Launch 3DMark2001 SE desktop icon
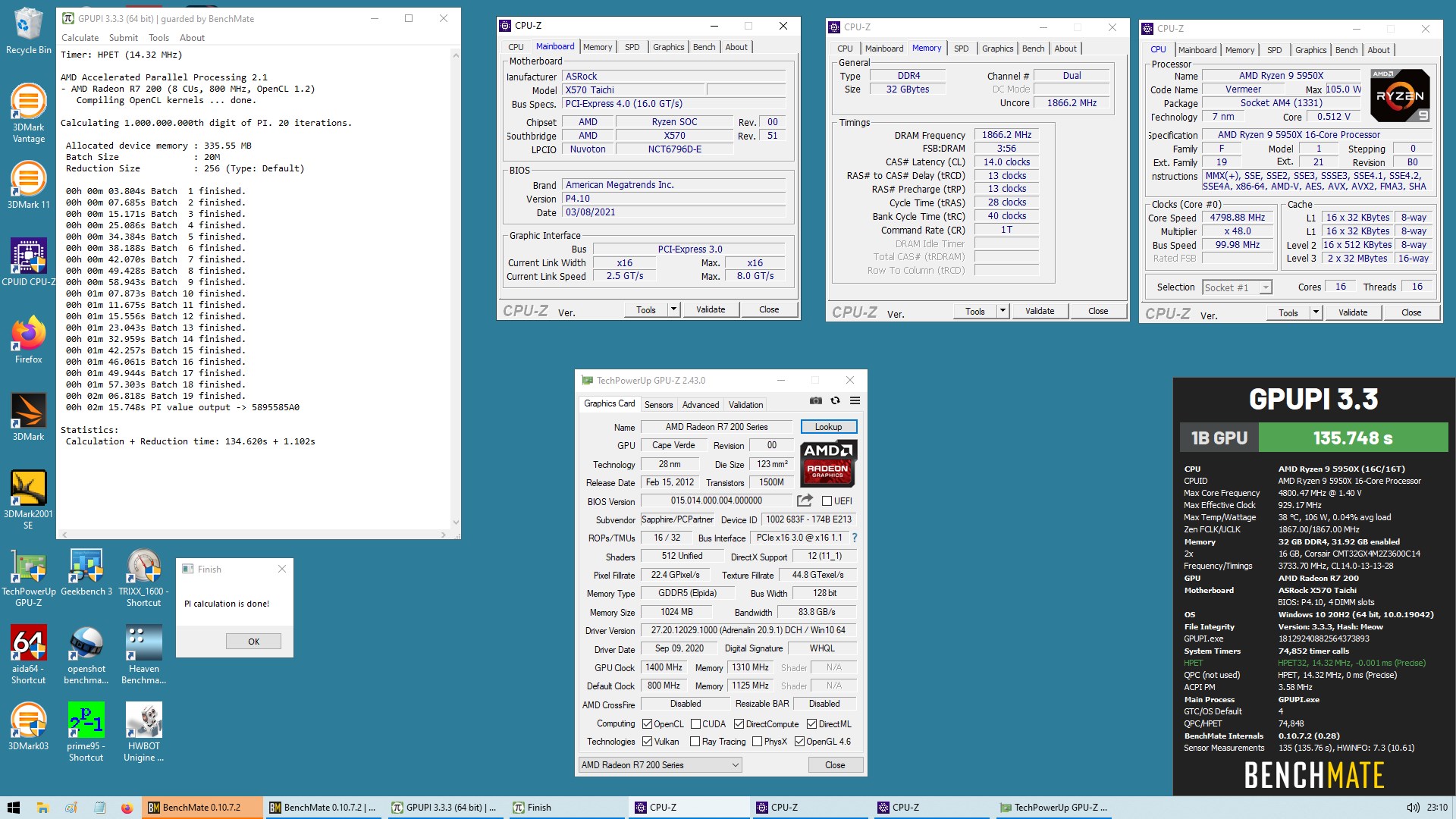Viewport: 1456px width, 819px height. [28, 499]
